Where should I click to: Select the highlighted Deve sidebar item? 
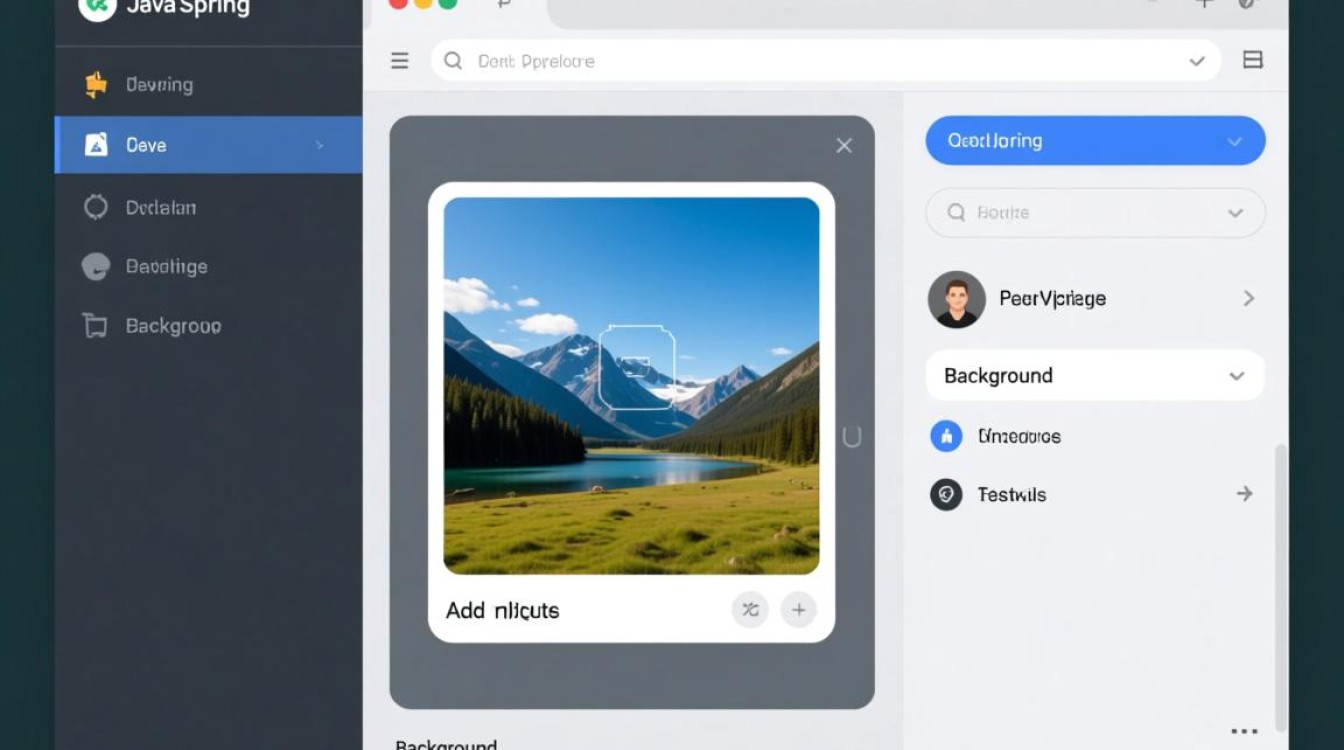click(208, 145)
